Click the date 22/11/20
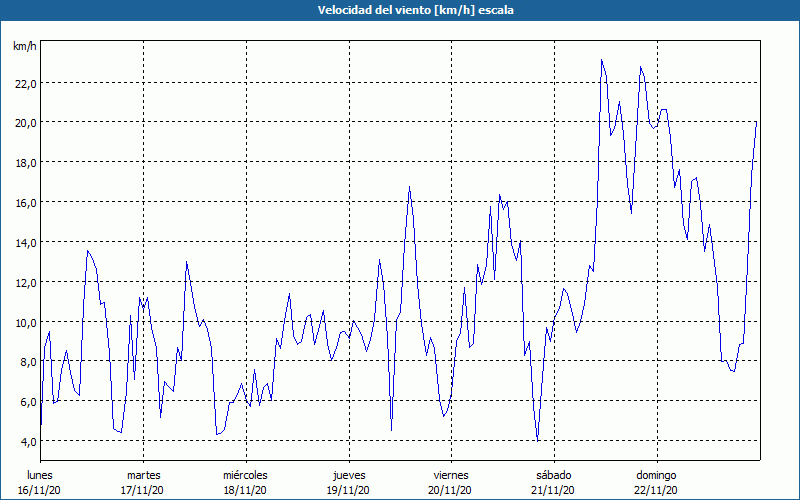This screenshot has height=500, width=800. tap(656, 490)
